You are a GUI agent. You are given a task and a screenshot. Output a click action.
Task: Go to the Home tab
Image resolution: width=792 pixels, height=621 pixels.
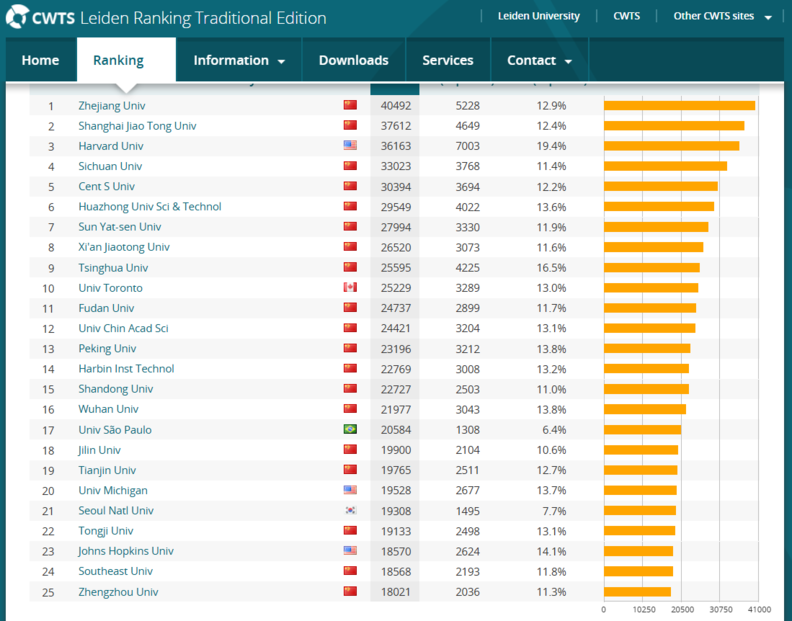40,60
